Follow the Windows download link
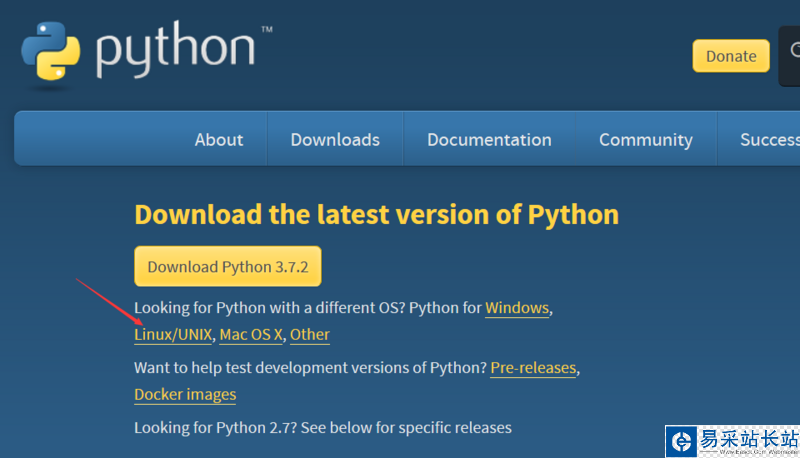800x458 pixels. coord(517,308)
